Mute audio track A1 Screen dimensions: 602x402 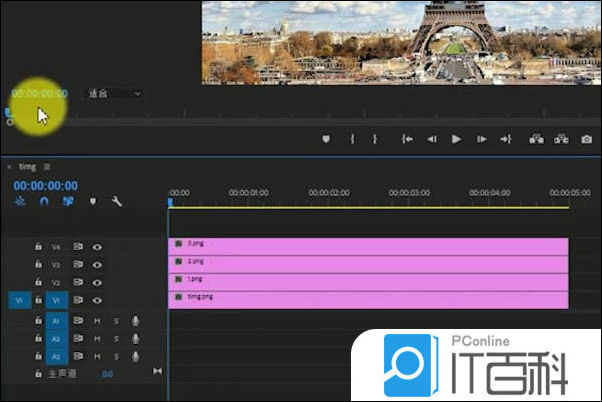98,321
